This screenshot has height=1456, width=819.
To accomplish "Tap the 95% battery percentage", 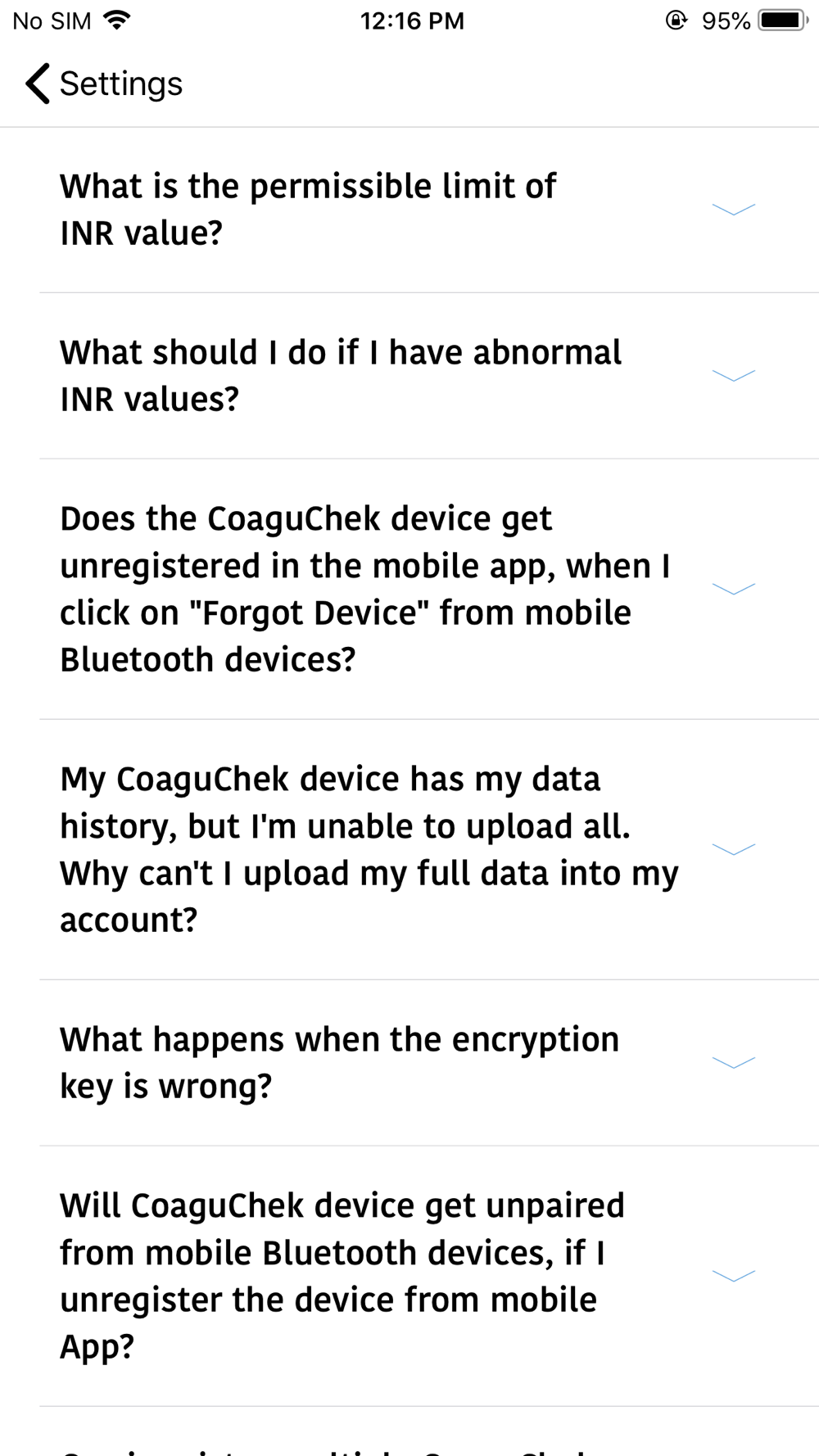I will pos(726,20).
